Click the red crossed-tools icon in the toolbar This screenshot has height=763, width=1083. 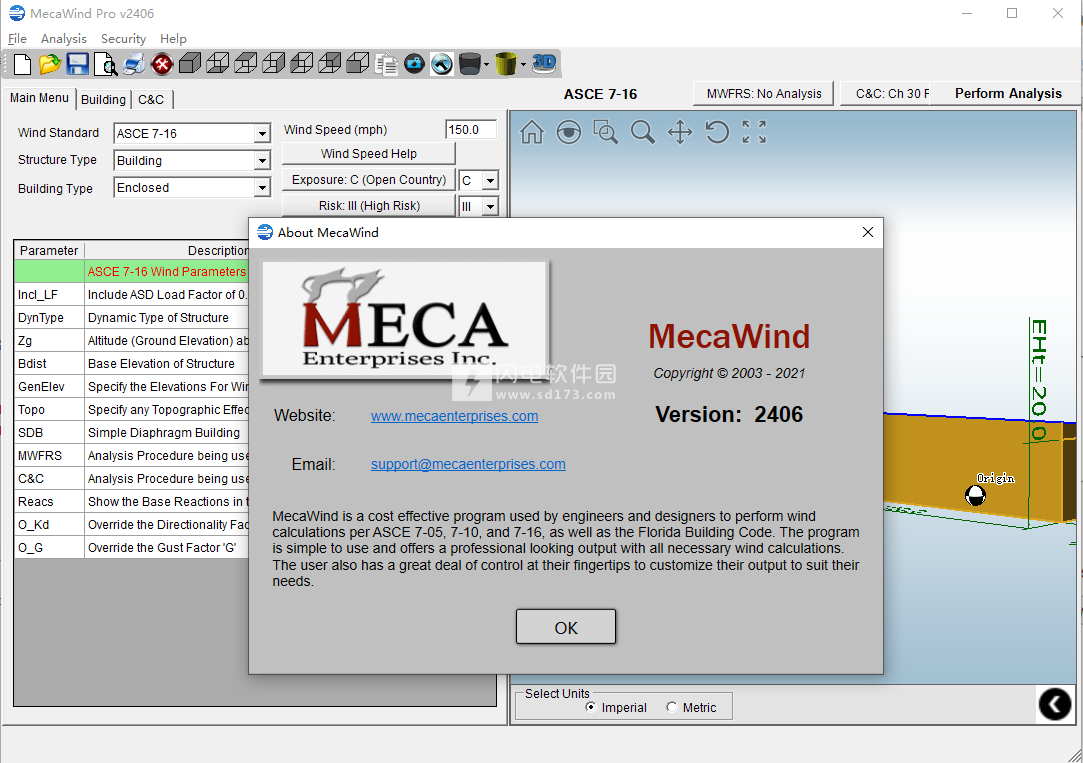coord(162,64)
